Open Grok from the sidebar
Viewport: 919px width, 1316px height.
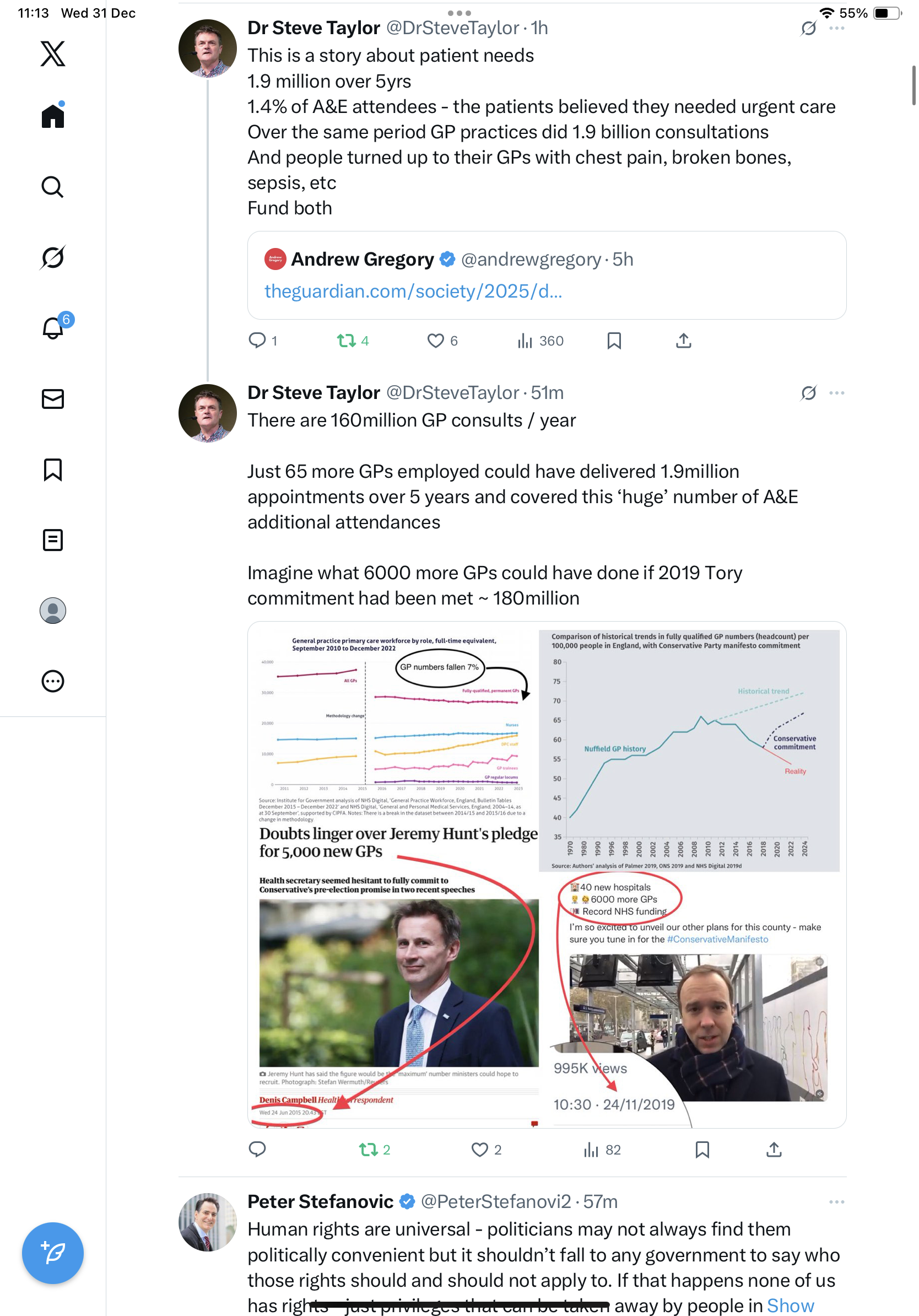point(53,257)
